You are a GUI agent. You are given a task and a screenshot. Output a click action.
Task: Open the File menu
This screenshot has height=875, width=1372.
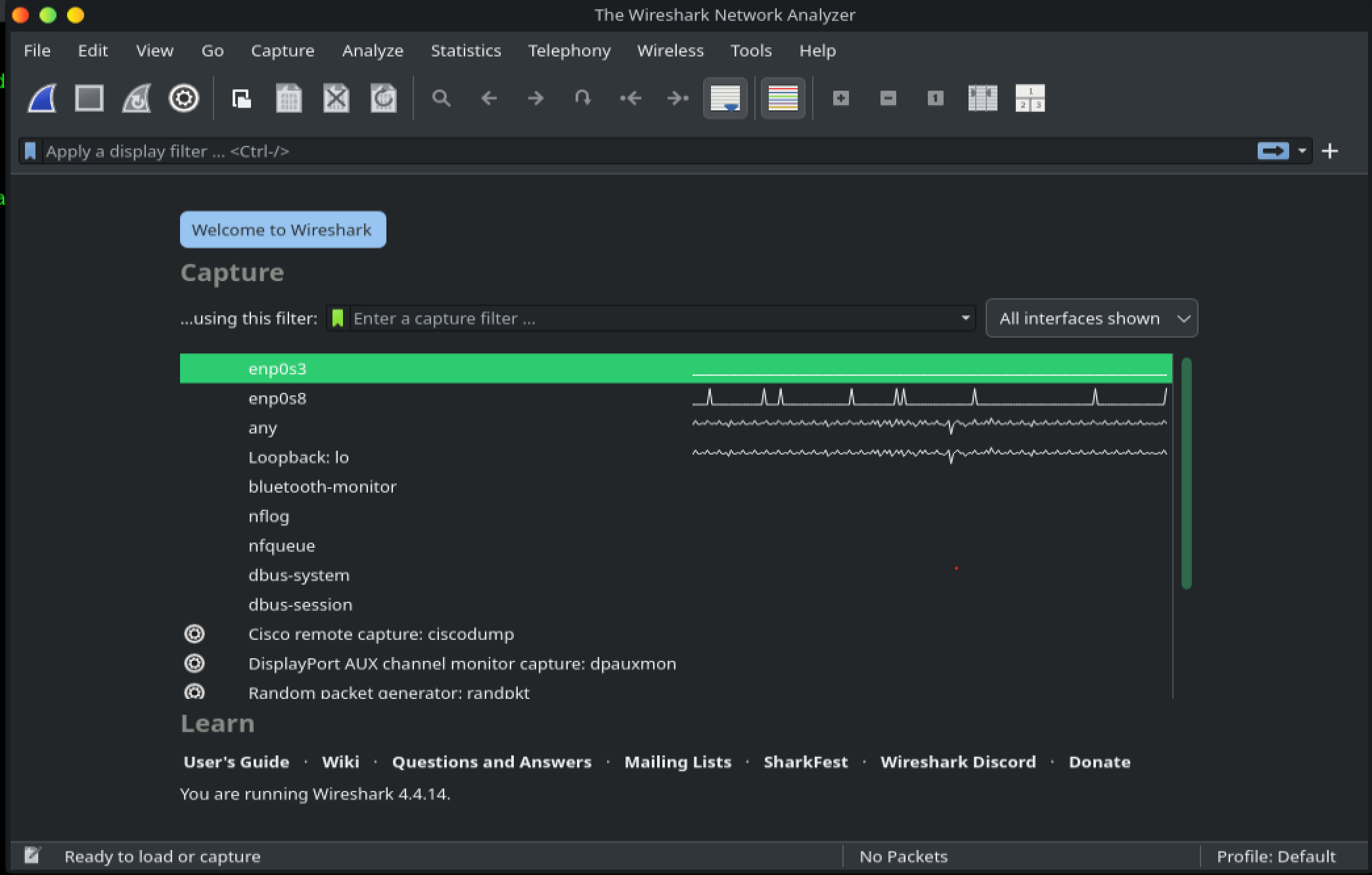pos(37,51)
